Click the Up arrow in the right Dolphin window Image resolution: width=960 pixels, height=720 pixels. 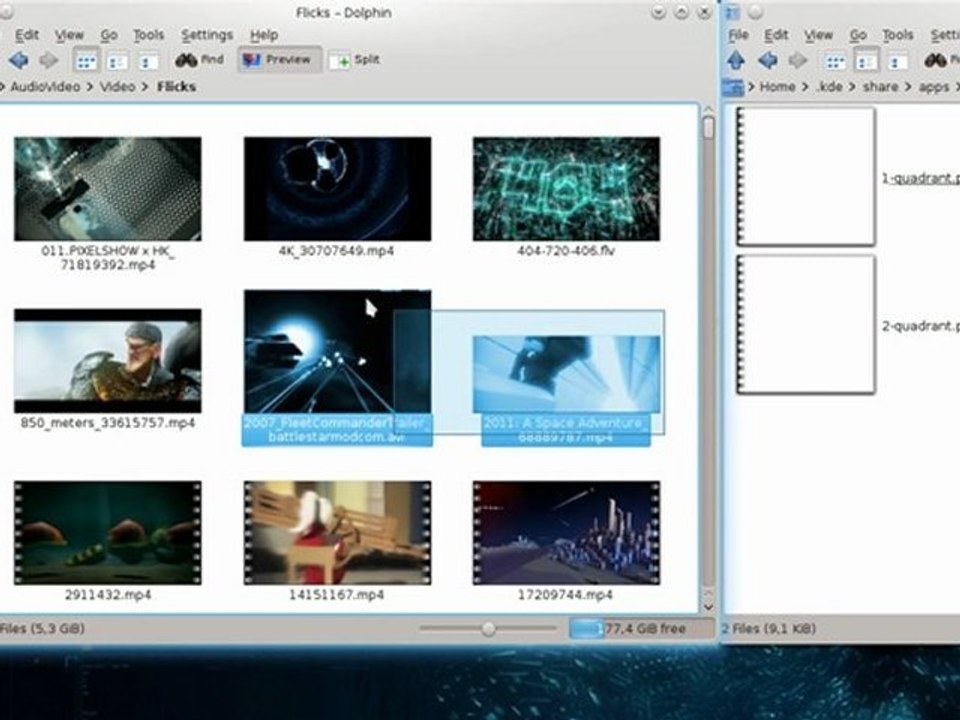point(735,61)
